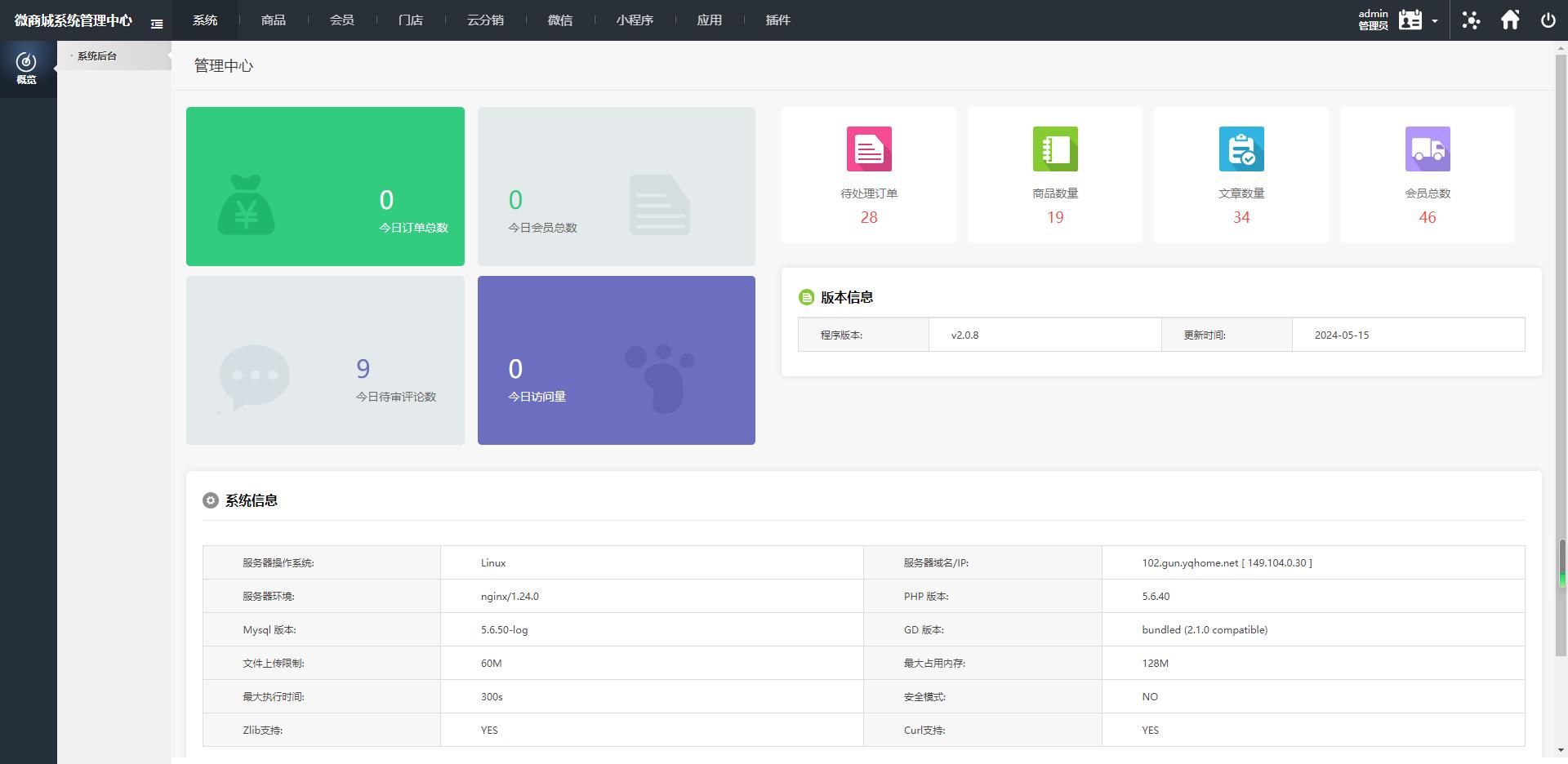Select the 系统 top menu tab
This screenshot has height=764, width=1568.
(205, 20)
